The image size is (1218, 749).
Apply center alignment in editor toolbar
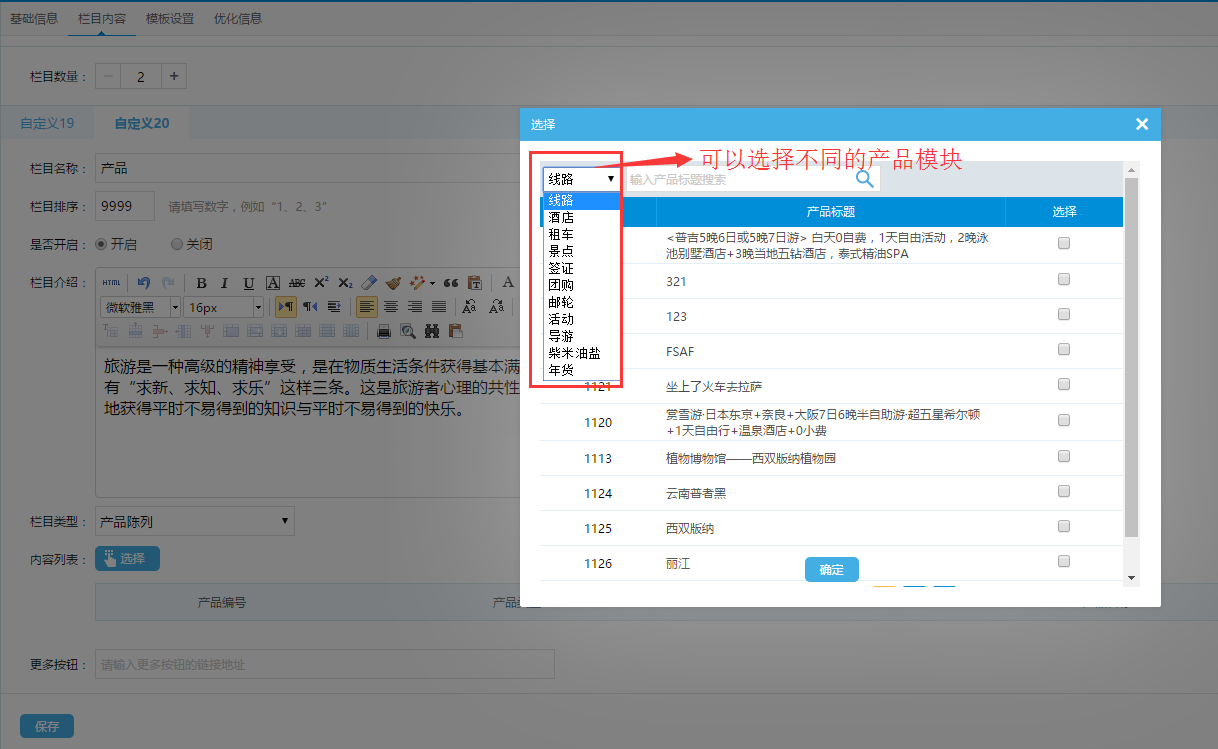click(x=391, y=307)
